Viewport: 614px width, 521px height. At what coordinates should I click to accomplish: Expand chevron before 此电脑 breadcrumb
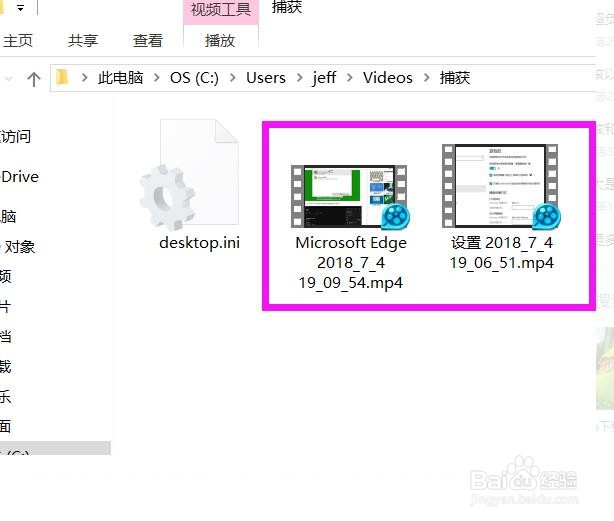coord(84,78)
